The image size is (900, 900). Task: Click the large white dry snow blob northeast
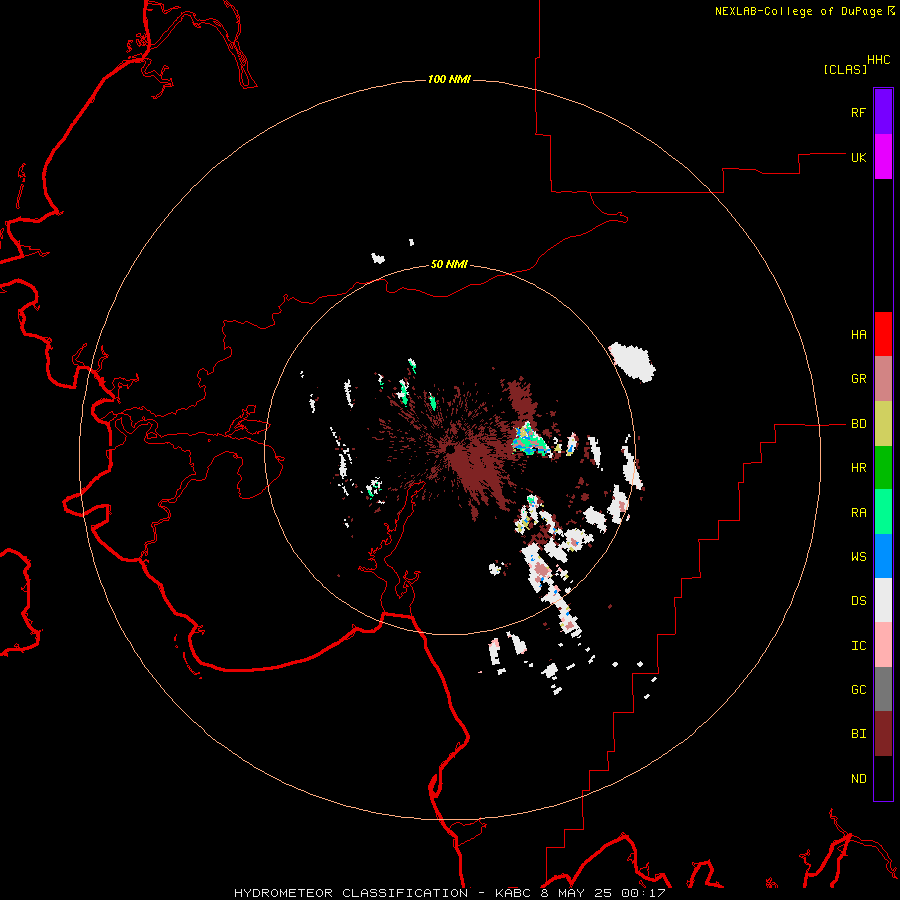(x=632, y=362)
